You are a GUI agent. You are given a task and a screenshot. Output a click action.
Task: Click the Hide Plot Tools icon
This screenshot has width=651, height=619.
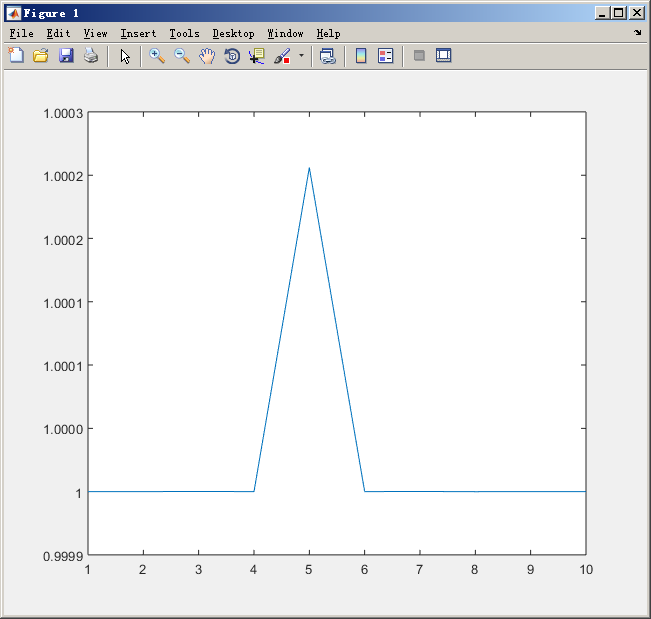[419, 55]
